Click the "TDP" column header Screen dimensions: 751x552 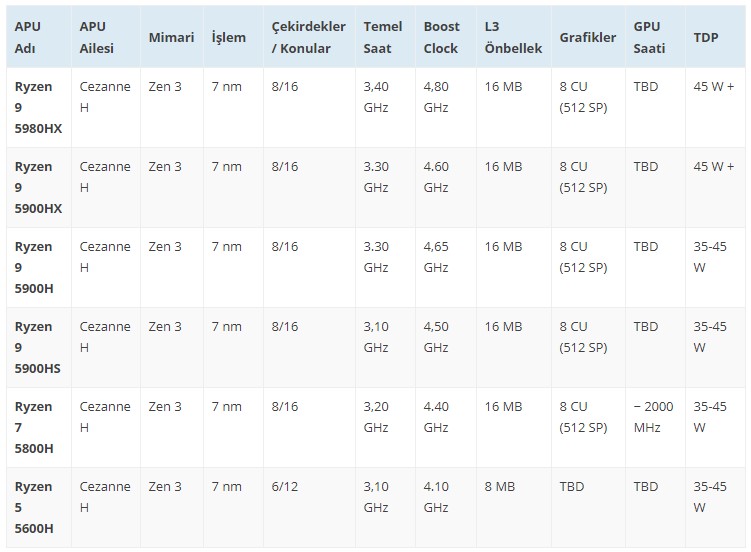point(705,37)
